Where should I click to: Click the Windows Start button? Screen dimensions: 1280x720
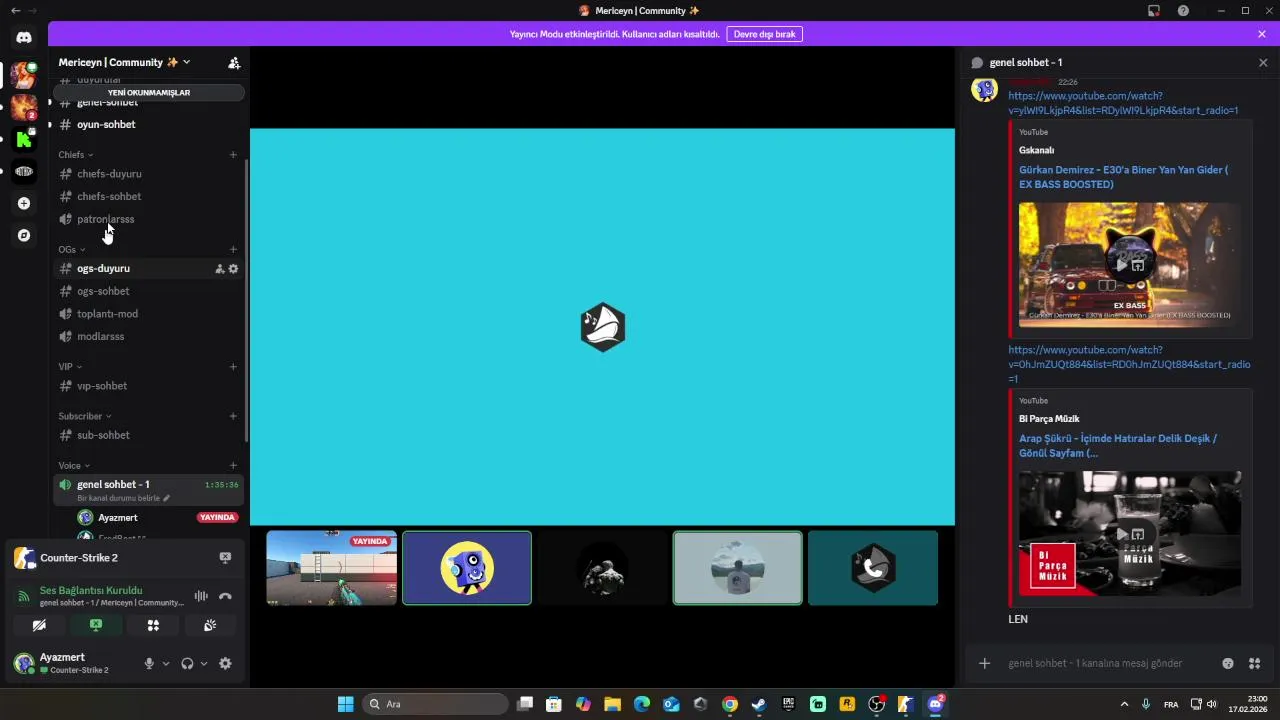tap(345, 704)
